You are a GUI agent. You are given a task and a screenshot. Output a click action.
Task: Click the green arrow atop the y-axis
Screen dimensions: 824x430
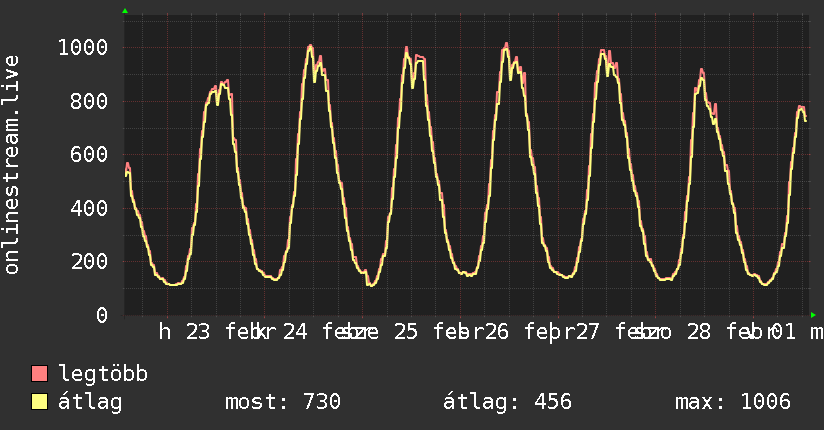(125, 11)
